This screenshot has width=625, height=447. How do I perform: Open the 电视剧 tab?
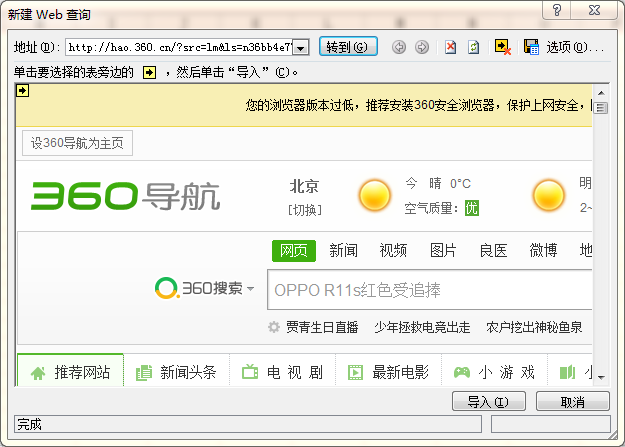coord(283,370)
